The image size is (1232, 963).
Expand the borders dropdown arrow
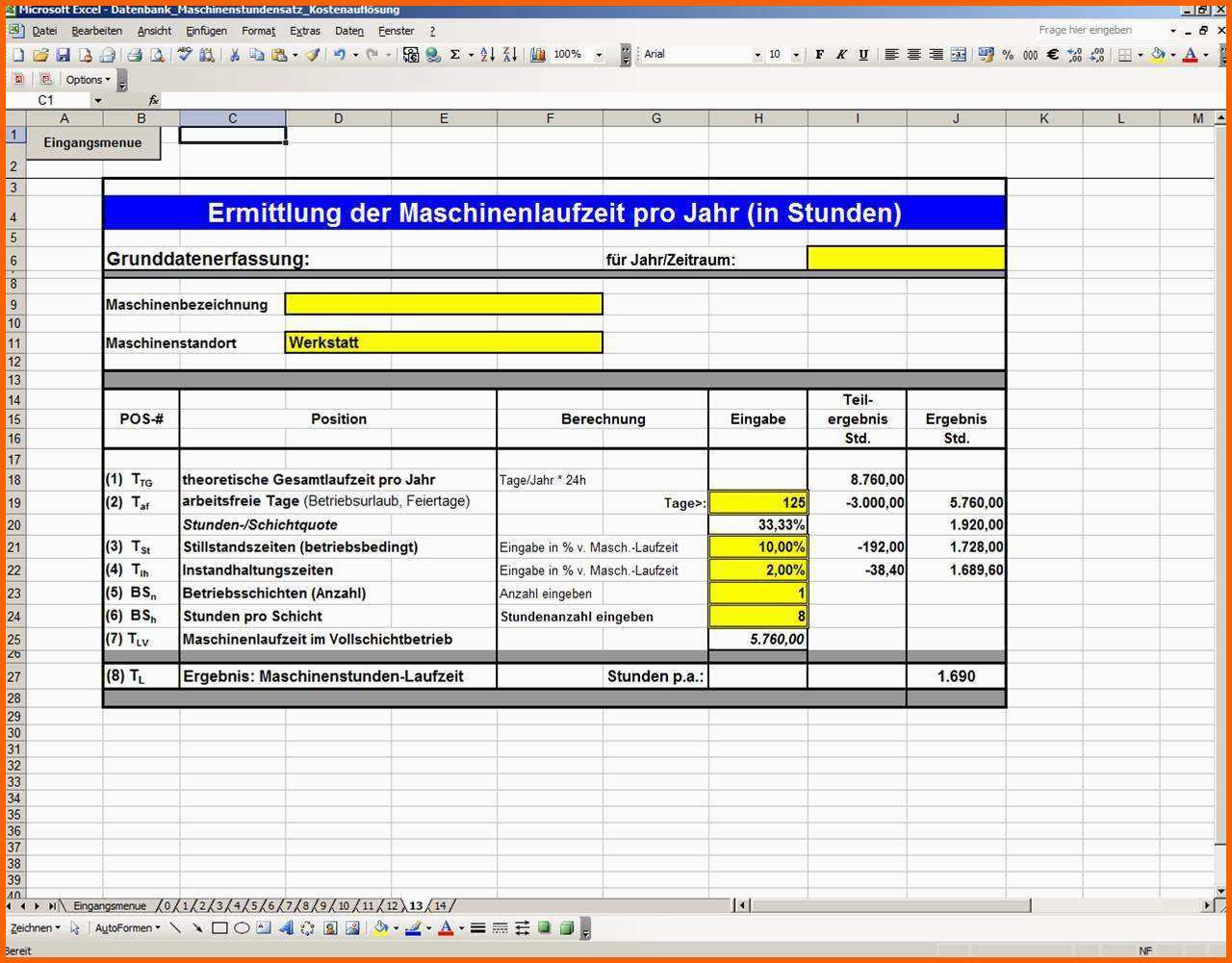click(x=1141, y=55)
